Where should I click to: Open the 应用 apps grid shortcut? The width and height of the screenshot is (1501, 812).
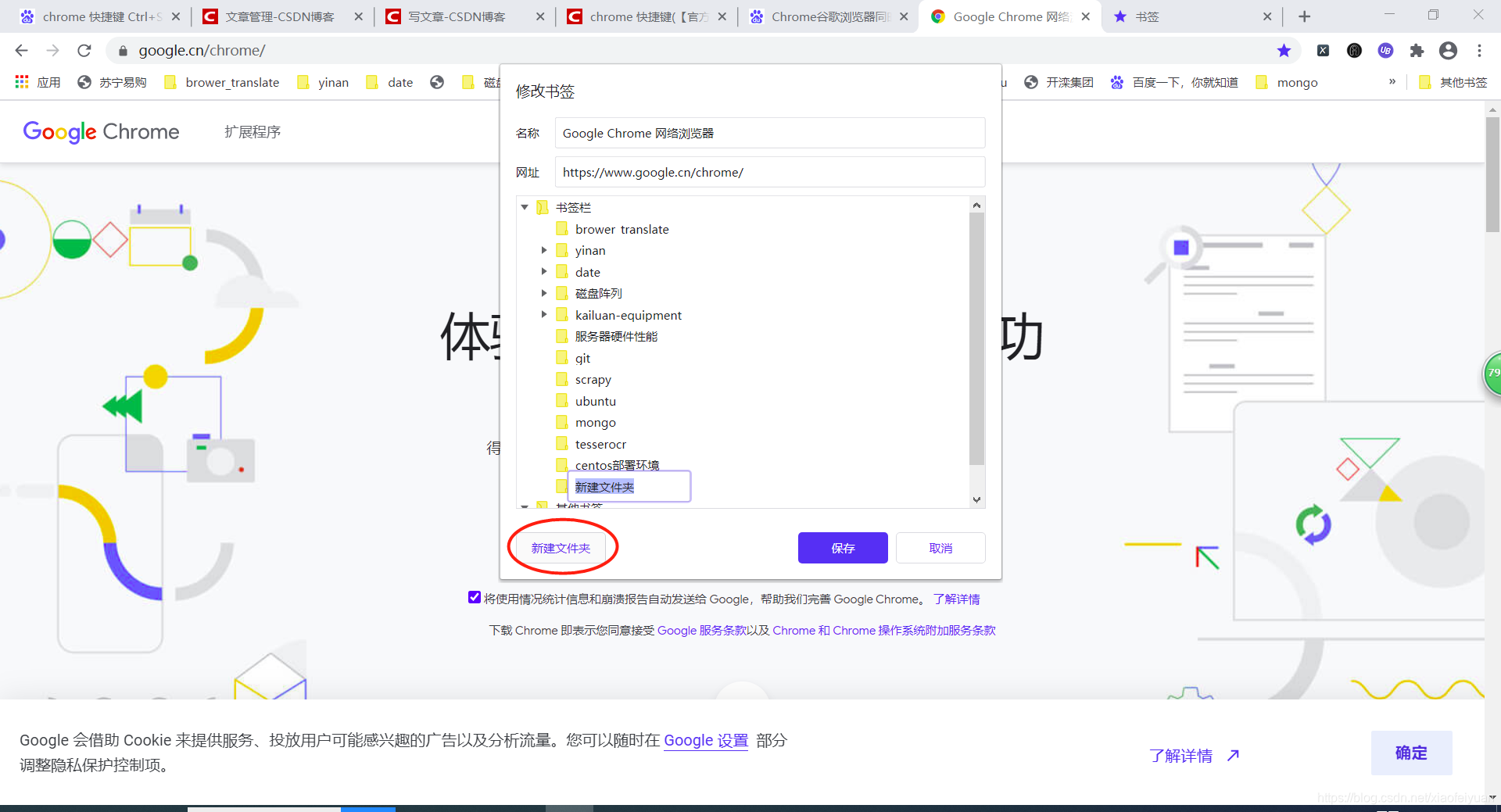coord(38,82)
